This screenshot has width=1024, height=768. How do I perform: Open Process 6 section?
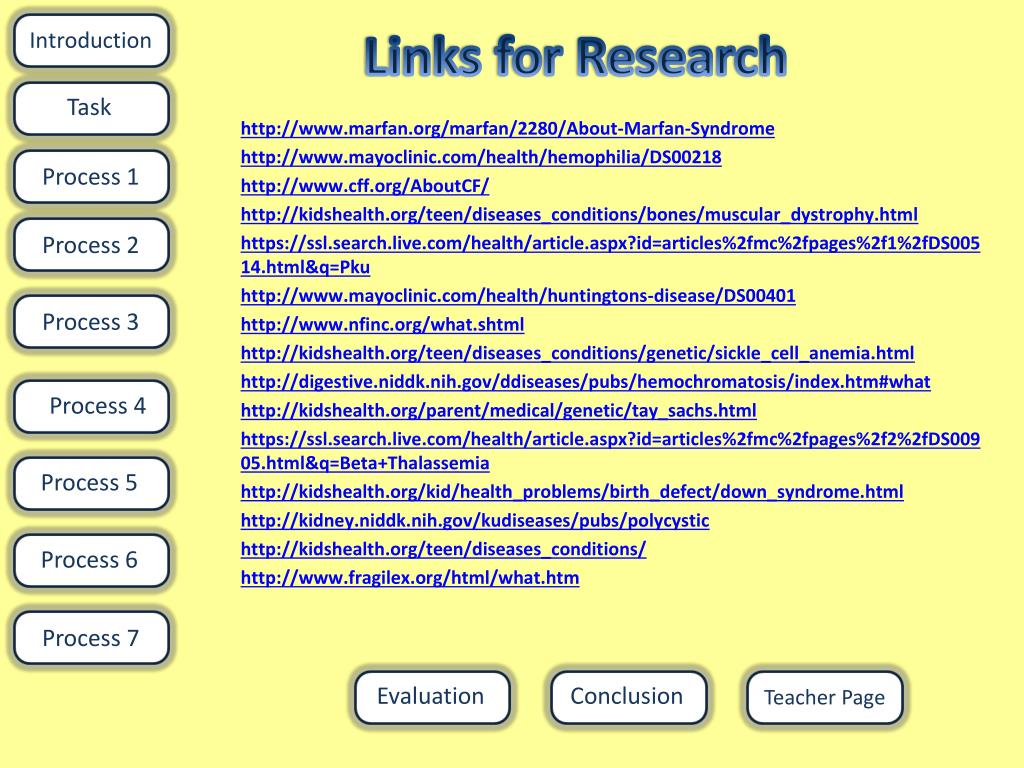point(91,560)
